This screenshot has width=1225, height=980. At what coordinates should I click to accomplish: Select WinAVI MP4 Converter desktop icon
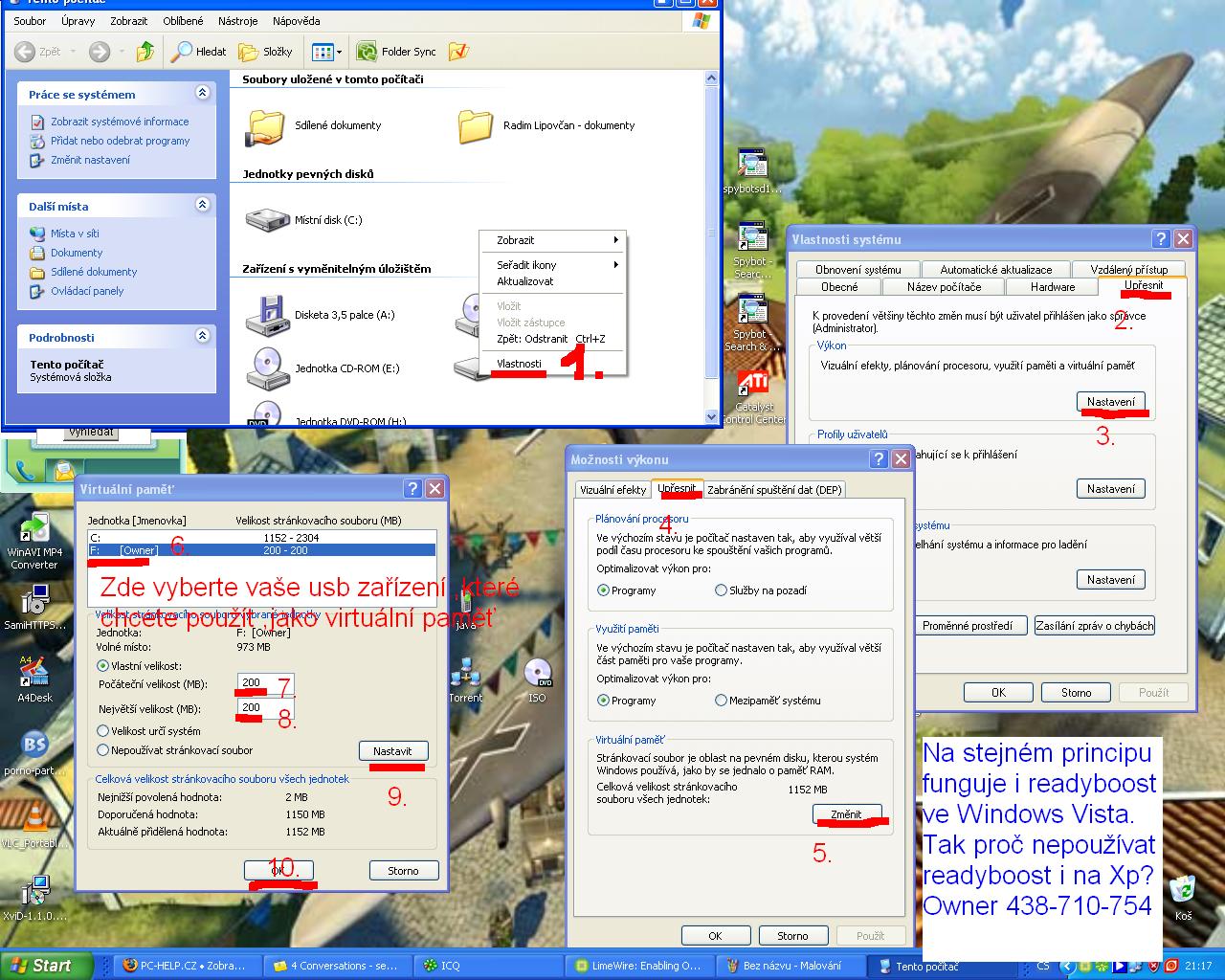pos(34,542)
